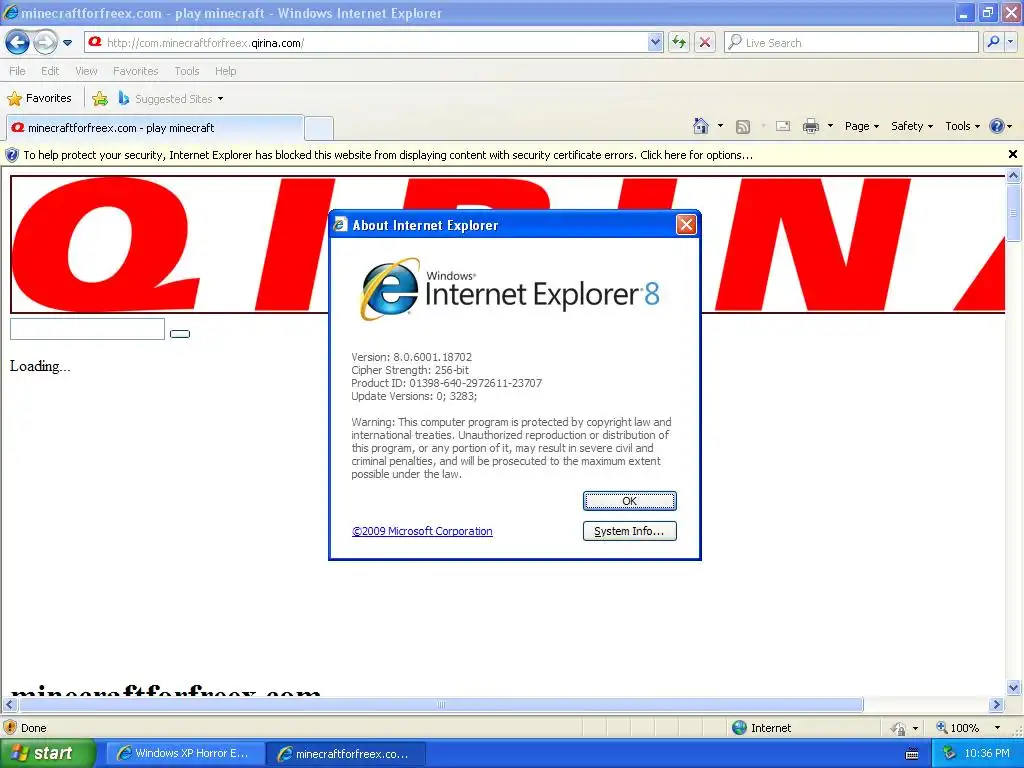Click the vertical scrollbar down arrow
Viewport: 1024px width, 768px height.
point(1013,688)
